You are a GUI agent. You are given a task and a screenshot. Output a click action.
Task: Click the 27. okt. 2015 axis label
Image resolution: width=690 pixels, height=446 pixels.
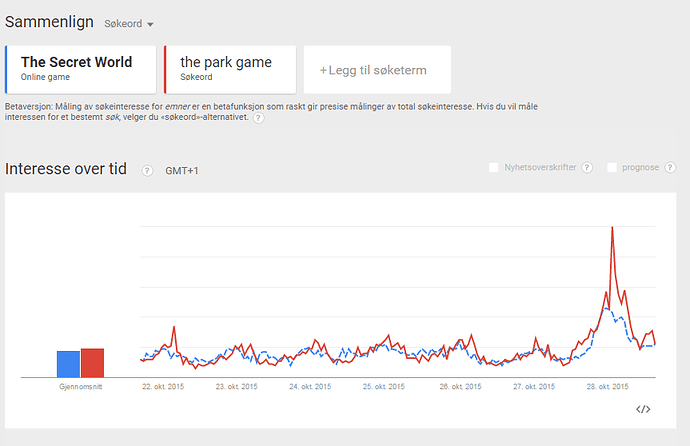click(x=534, y=387)
